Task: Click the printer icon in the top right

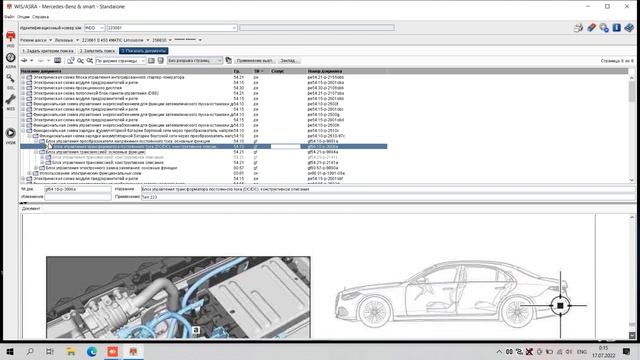Action: [578, 28]
